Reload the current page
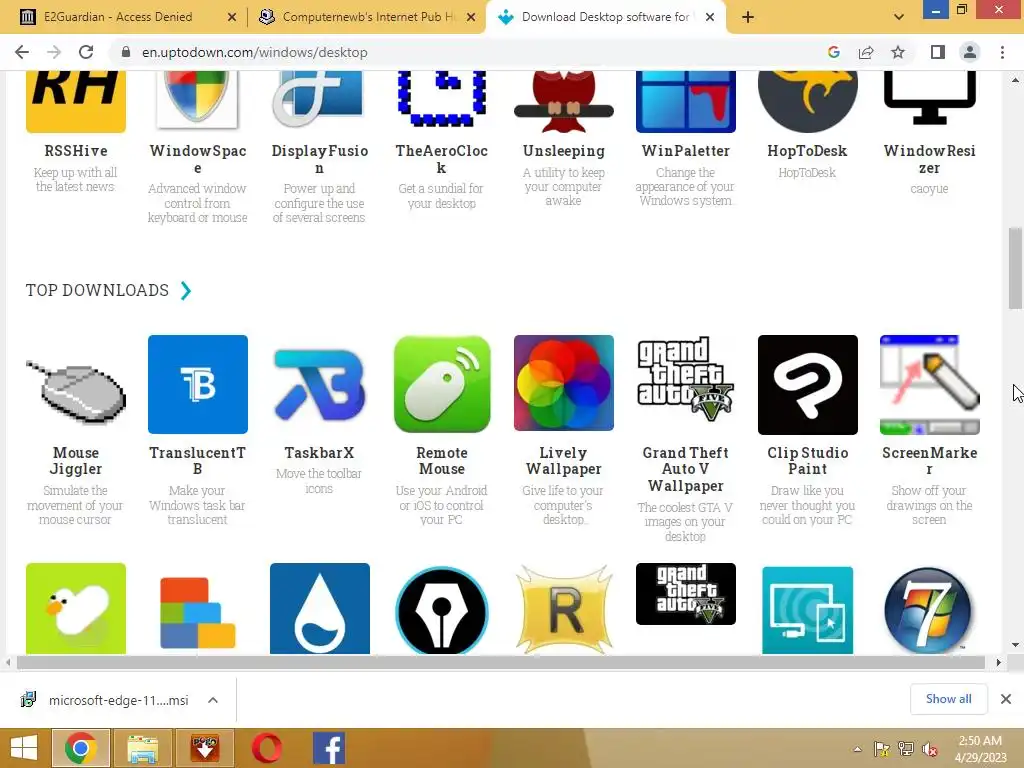Screen dimensions: 1024x768 (86, 52)
